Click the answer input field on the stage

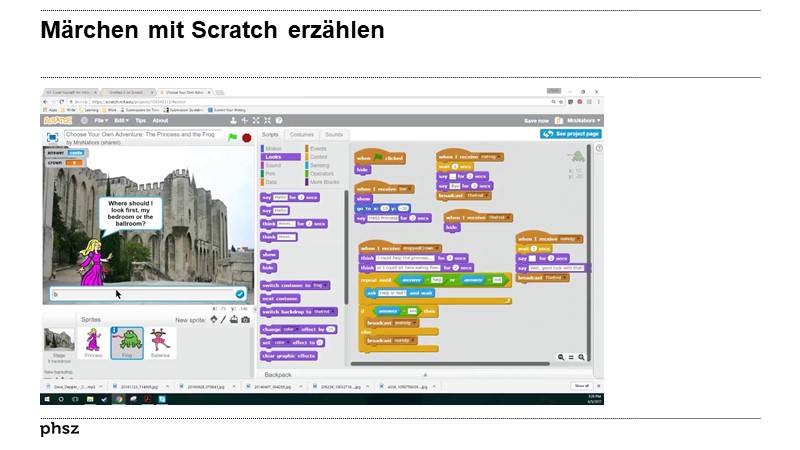click(142, 294)
